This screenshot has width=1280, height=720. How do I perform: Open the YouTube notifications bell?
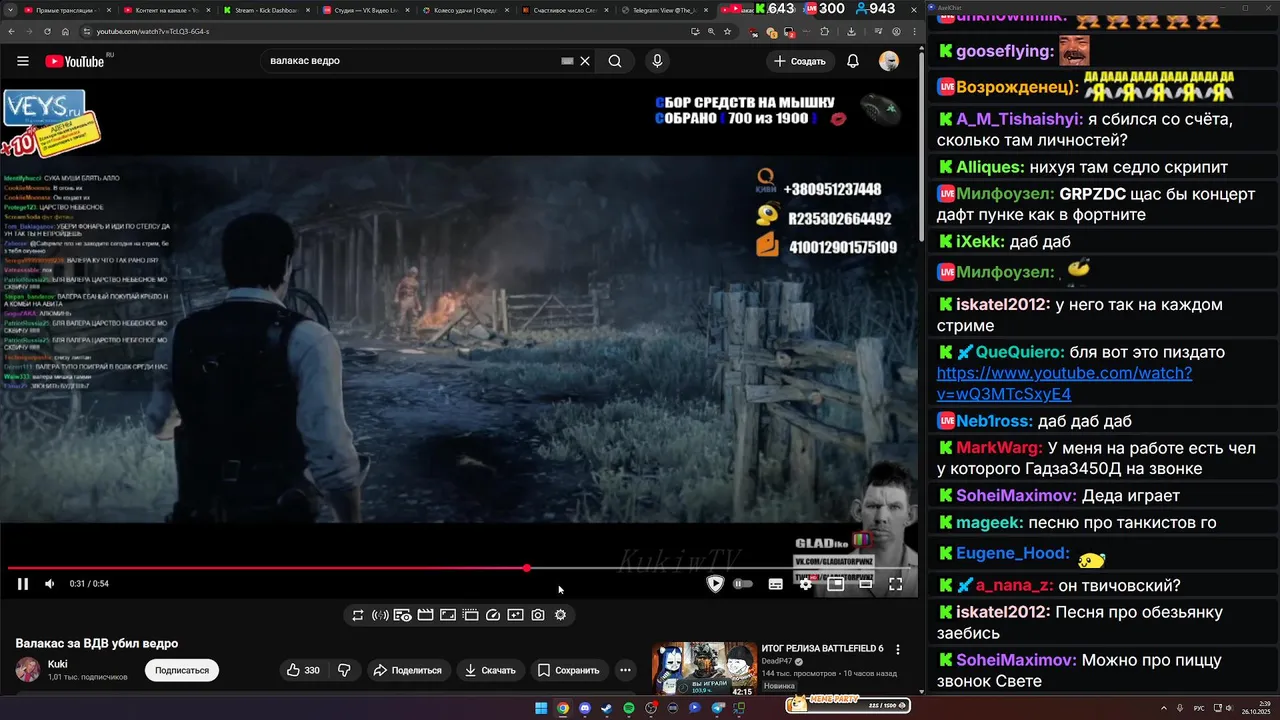tap(853, 61)
